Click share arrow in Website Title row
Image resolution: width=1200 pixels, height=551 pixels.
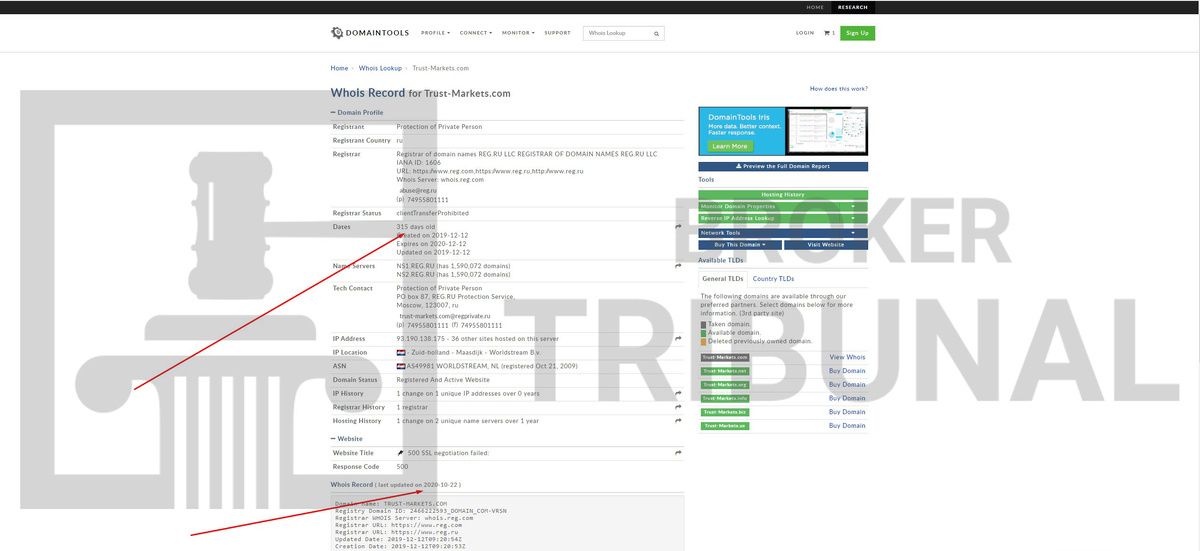(678, 453)
